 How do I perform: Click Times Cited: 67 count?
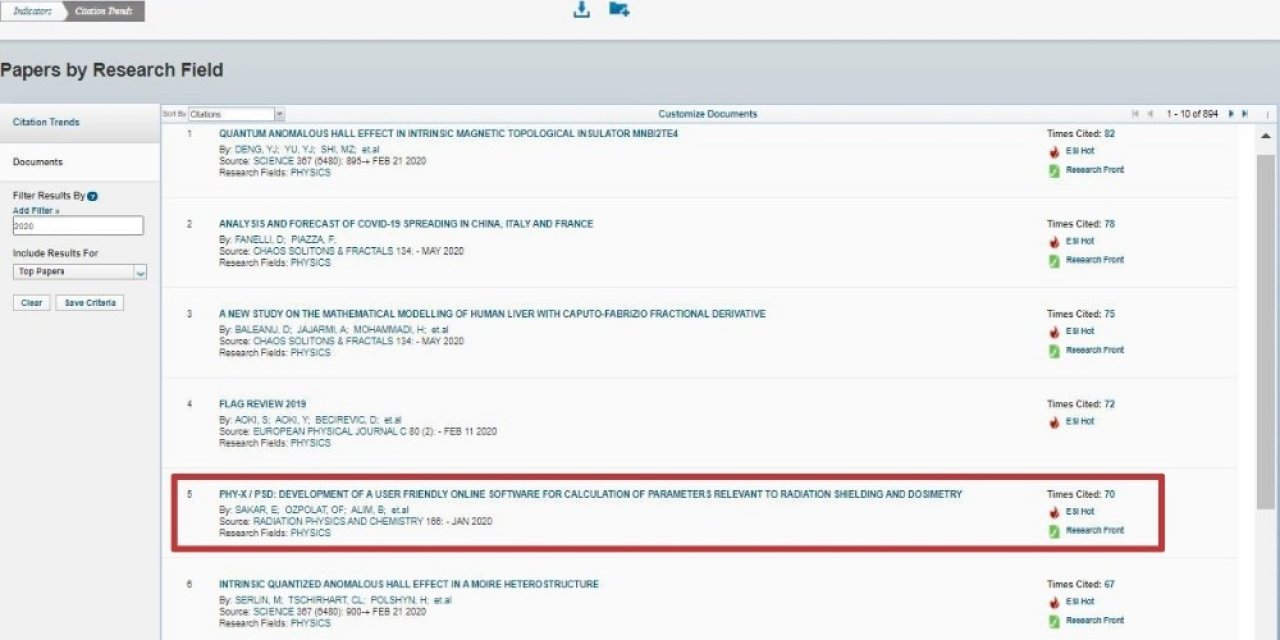[1081, 584]
